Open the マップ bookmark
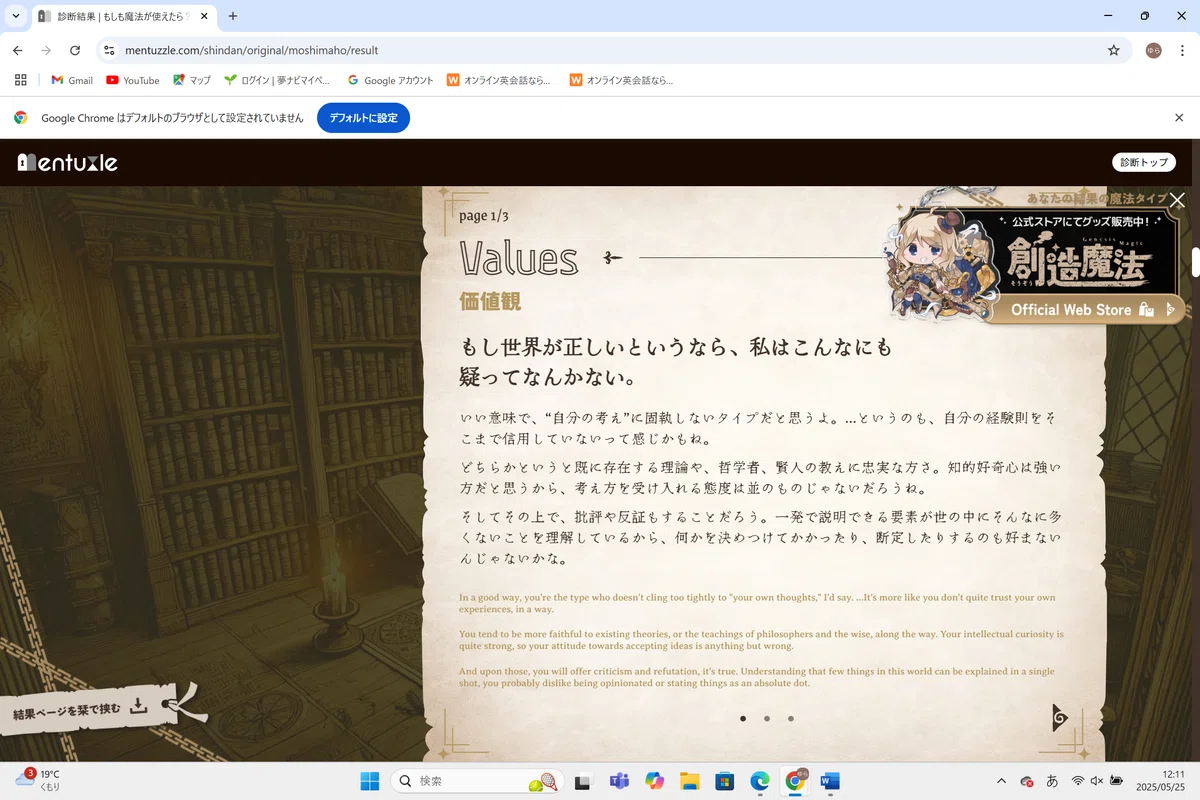The image size is (1200, 800). click(x=192, y=80)
